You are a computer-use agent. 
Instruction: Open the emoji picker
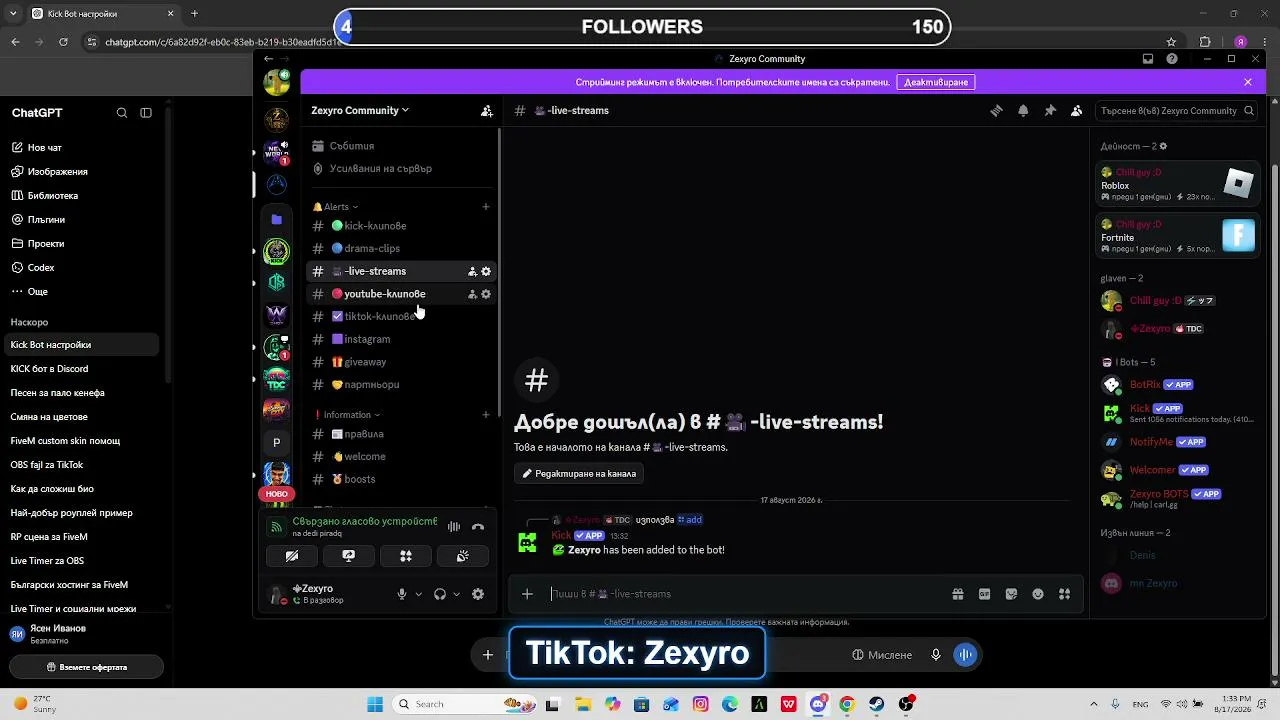click(1038, 594)
